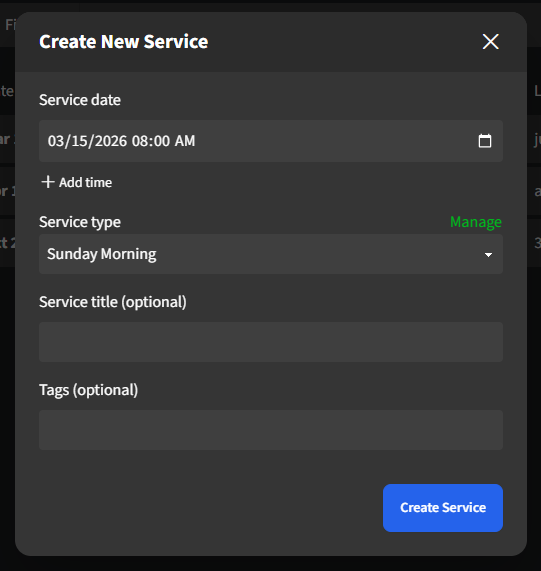Click the Service title (optional) label
Viewport: 541px width, 571px height.
113,302
